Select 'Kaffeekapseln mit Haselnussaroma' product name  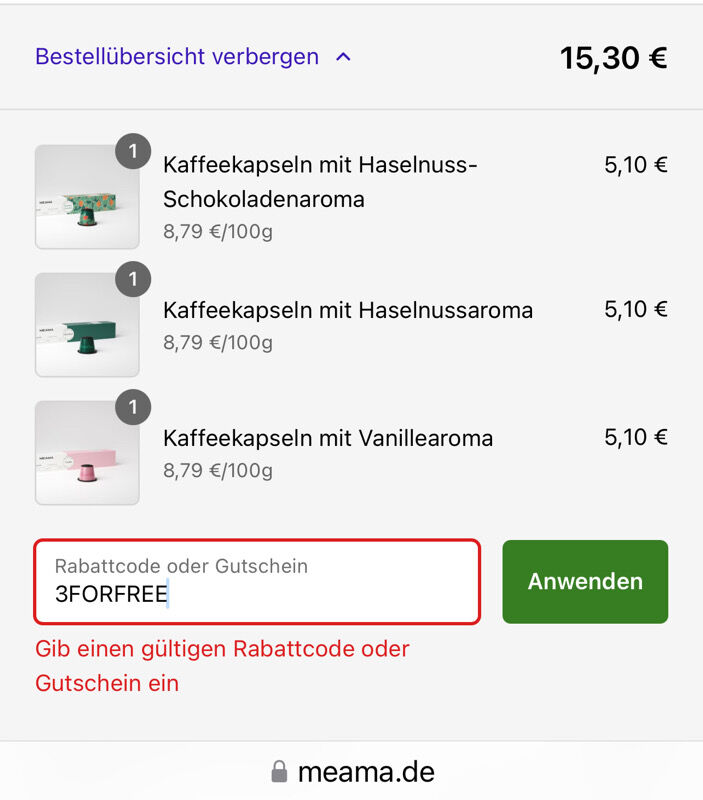(348, 310)
